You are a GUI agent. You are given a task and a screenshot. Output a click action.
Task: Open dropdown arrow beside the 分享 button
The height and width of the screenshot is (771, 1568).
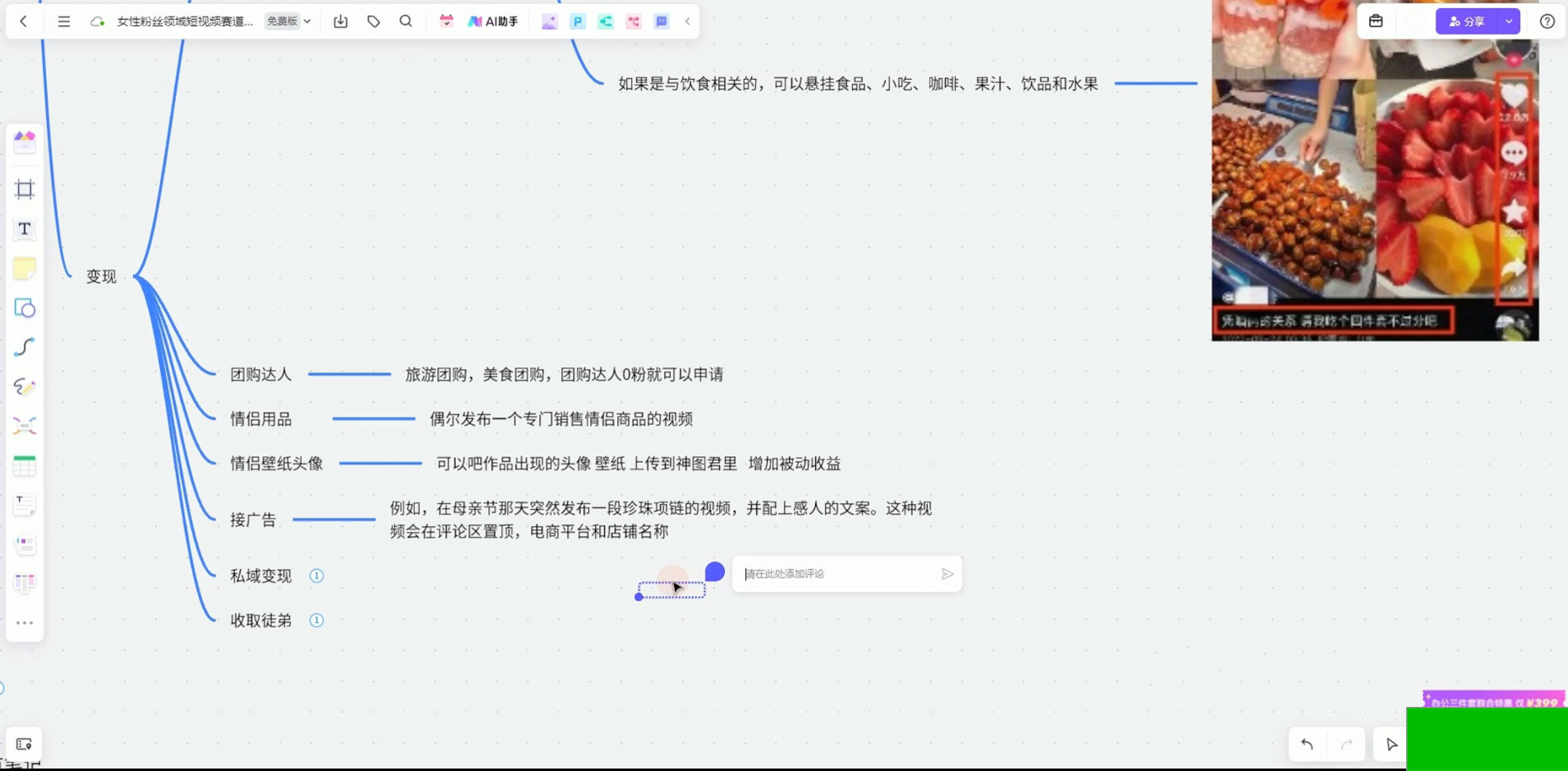[x=1509, y=21]
